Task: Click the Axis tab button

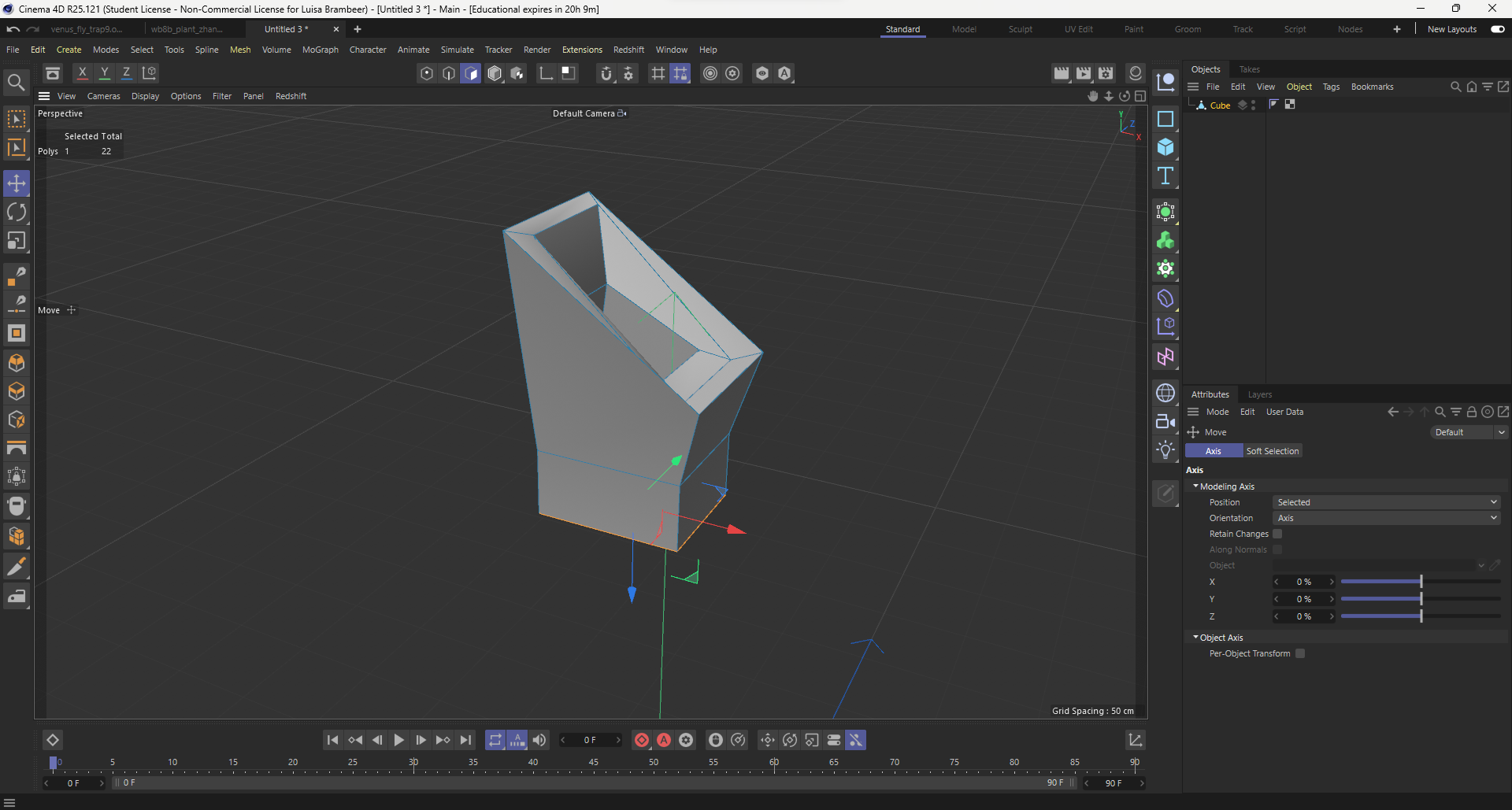Action: 1214,451
